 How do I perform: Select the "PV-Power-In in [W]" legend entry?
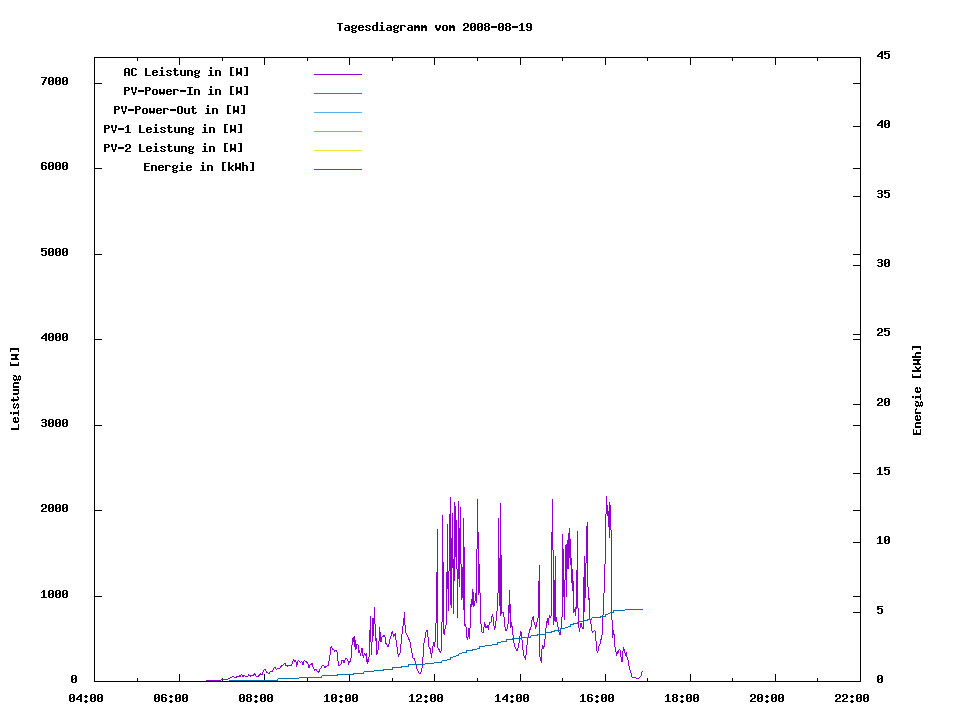tap(186, 91)
